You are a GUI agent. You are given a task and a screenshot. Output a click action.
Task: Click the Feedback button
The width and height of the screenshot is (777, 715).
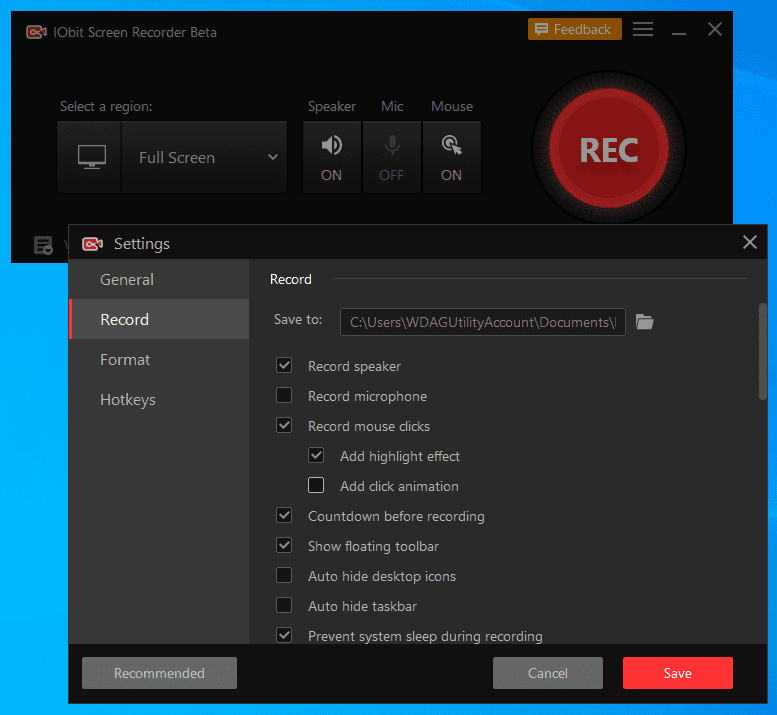point(574,29)
